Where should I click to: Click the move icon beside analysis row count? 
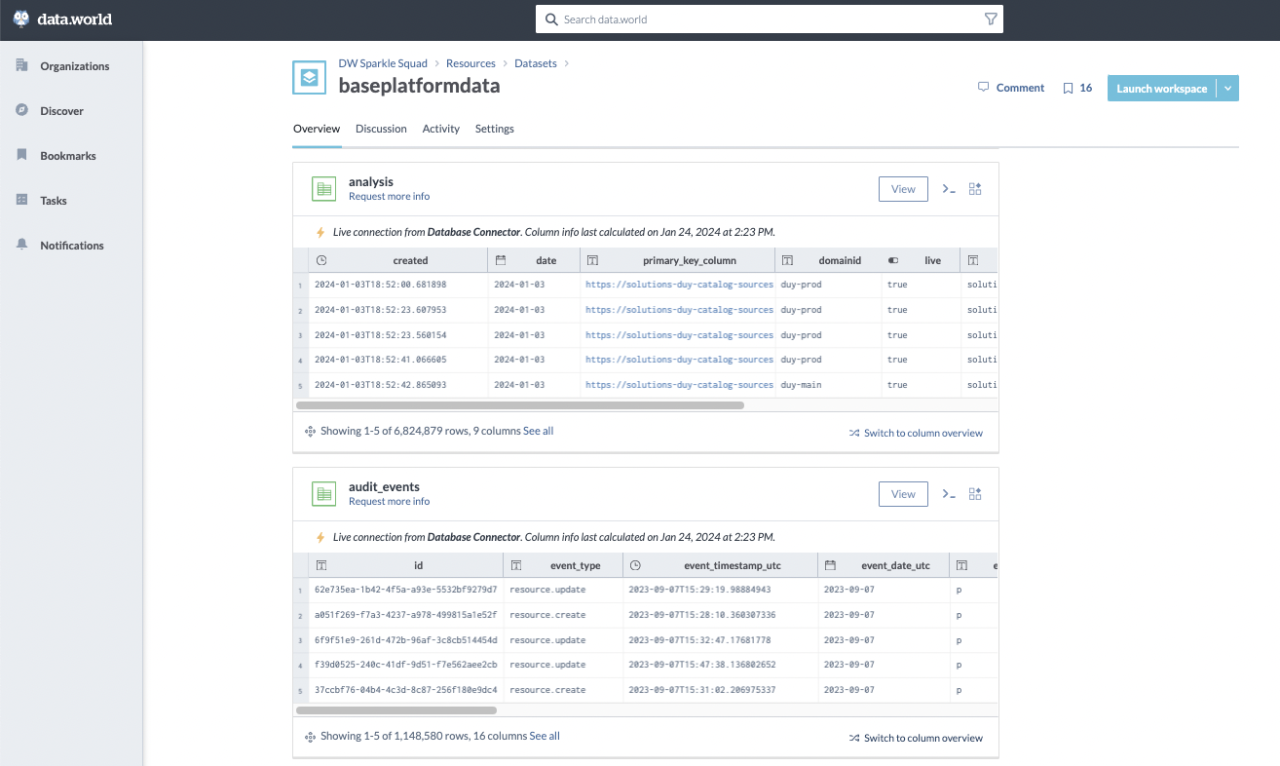coord(309,431)
